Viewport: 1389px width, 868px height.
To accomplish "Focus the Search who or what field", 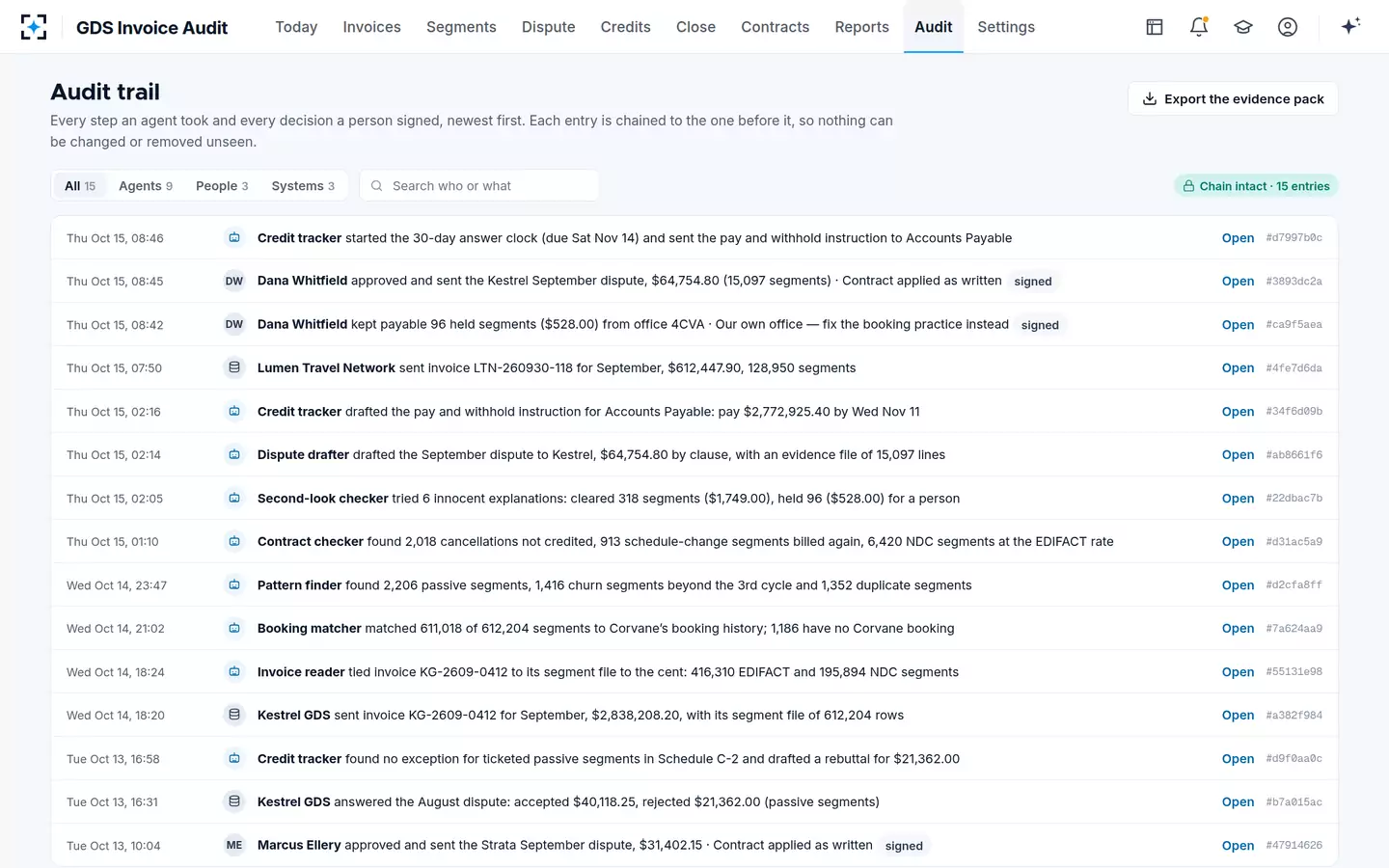I will pyautogui.click(x=479, y=186).
